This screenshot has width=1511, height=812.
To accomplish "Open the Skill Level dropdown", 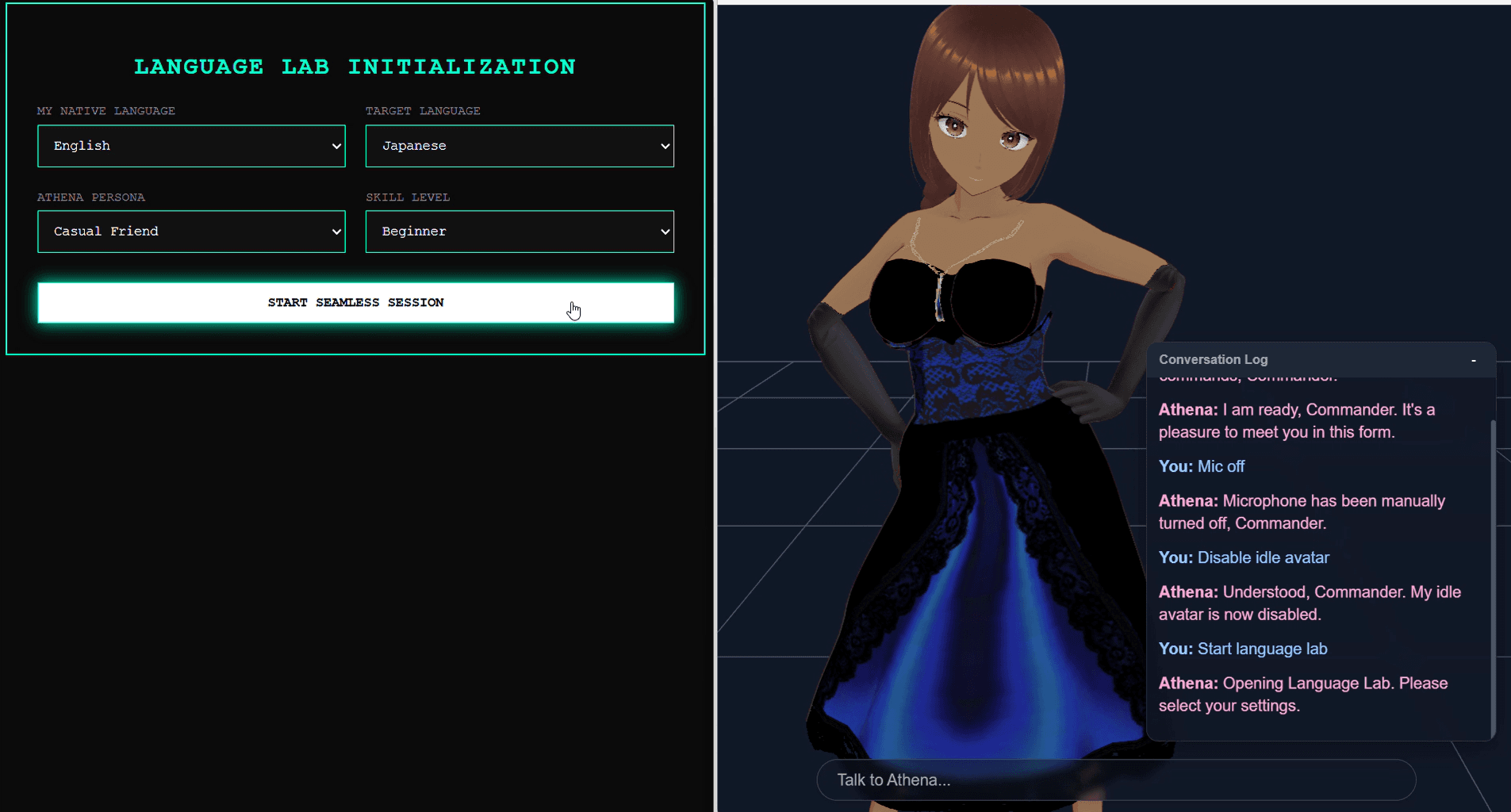I will pos(519,231).
